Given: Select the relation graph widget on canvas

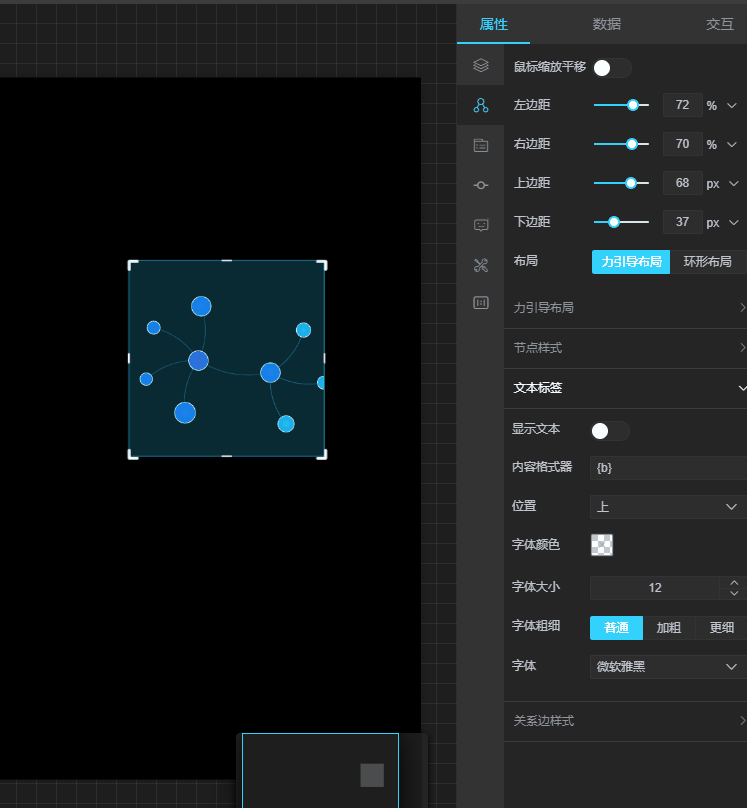Looking at the screenshot, I should 227,359.
